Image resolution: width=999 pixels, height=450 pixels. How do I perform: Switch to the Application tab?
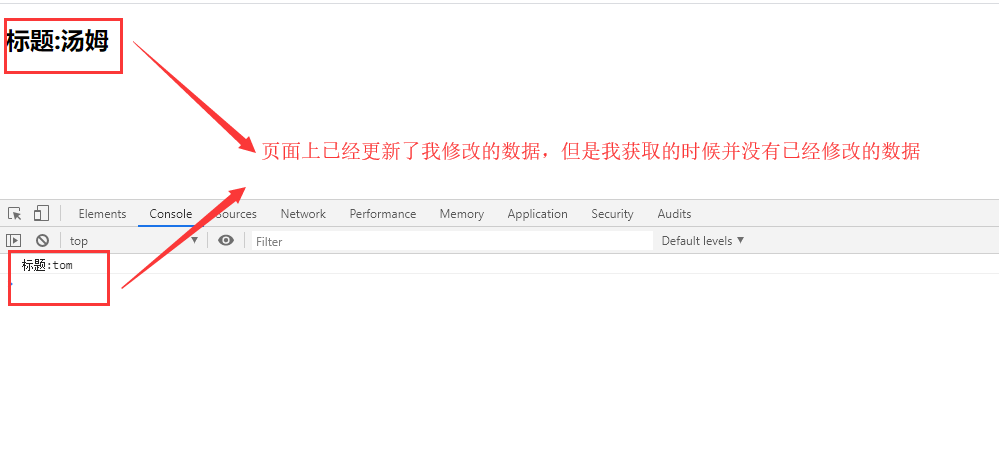click(538, 214)
